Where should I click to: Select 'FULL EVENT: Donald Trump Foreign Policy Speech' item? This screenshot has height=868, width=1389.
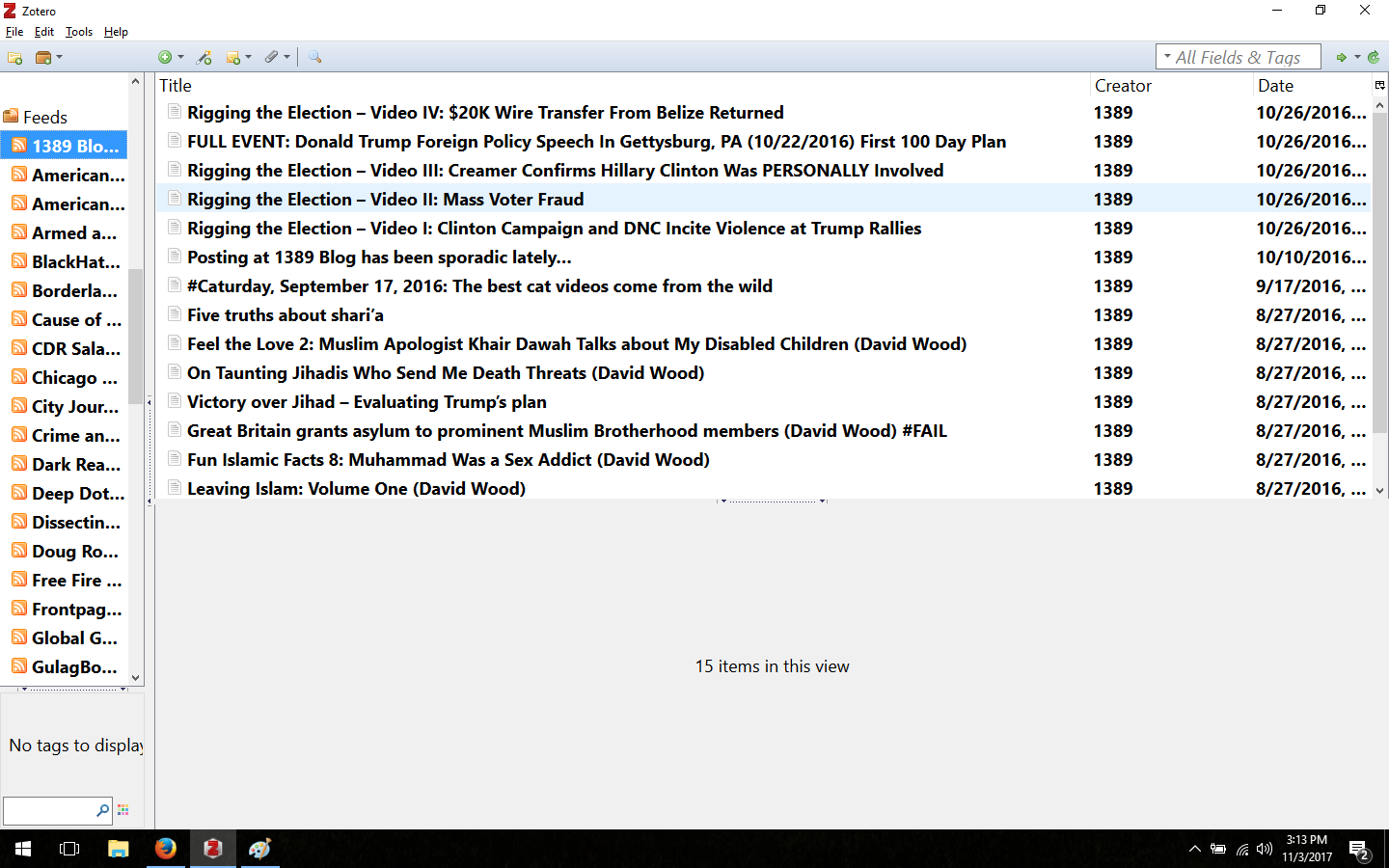[x=763, y=142]
